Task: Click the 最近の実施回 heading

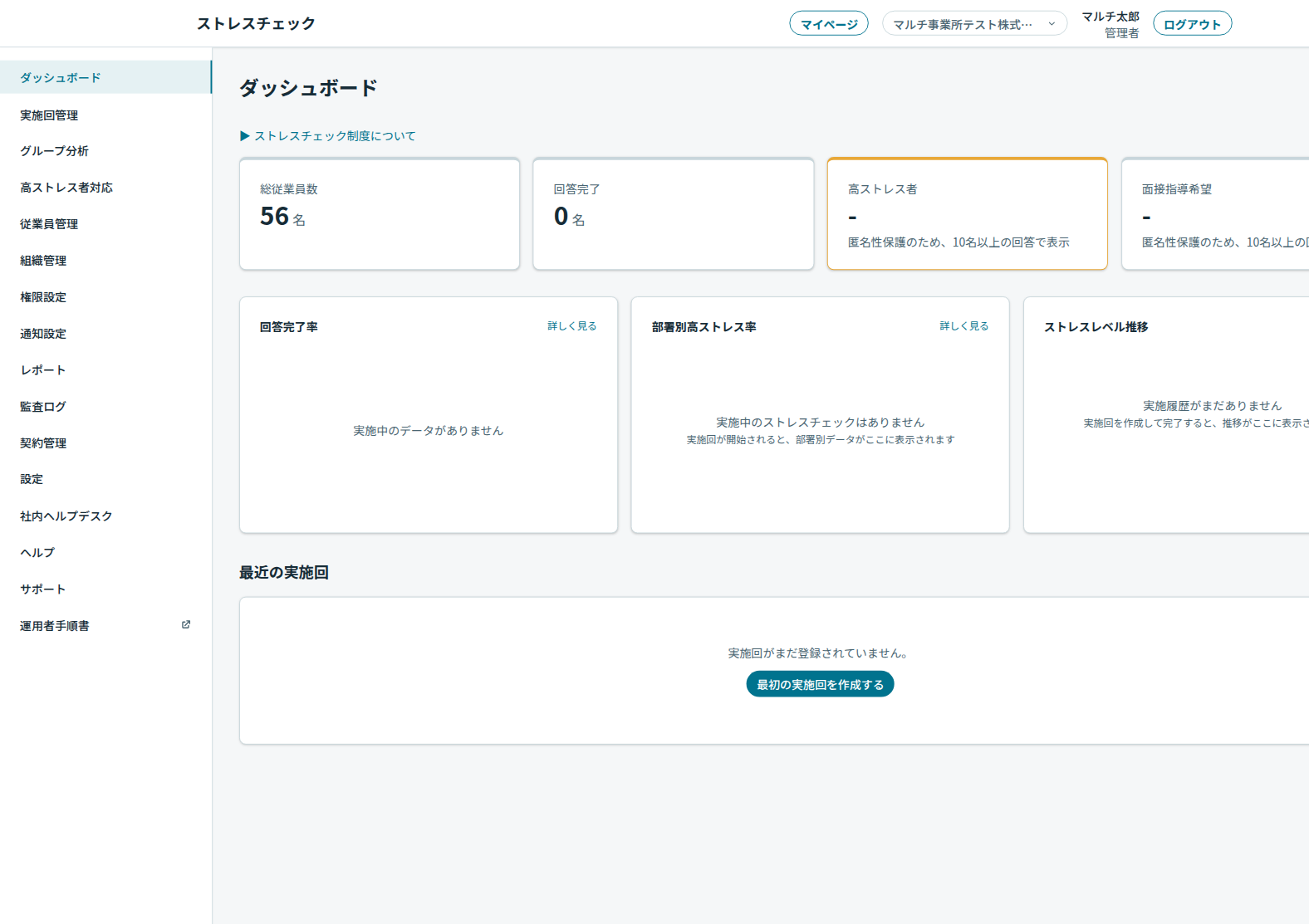Action: pyautogui.click(x=284, y=573)
